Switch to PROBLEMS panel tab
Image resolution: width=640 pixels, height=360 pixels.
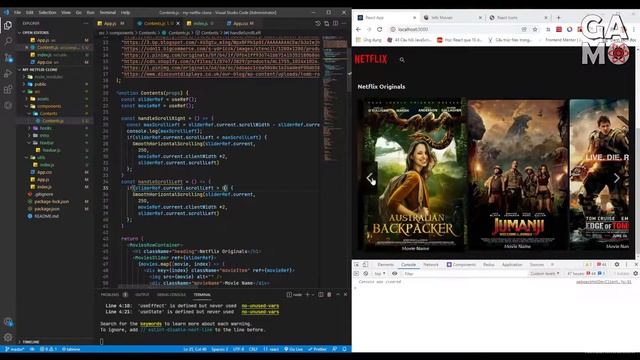click(110, 295)
